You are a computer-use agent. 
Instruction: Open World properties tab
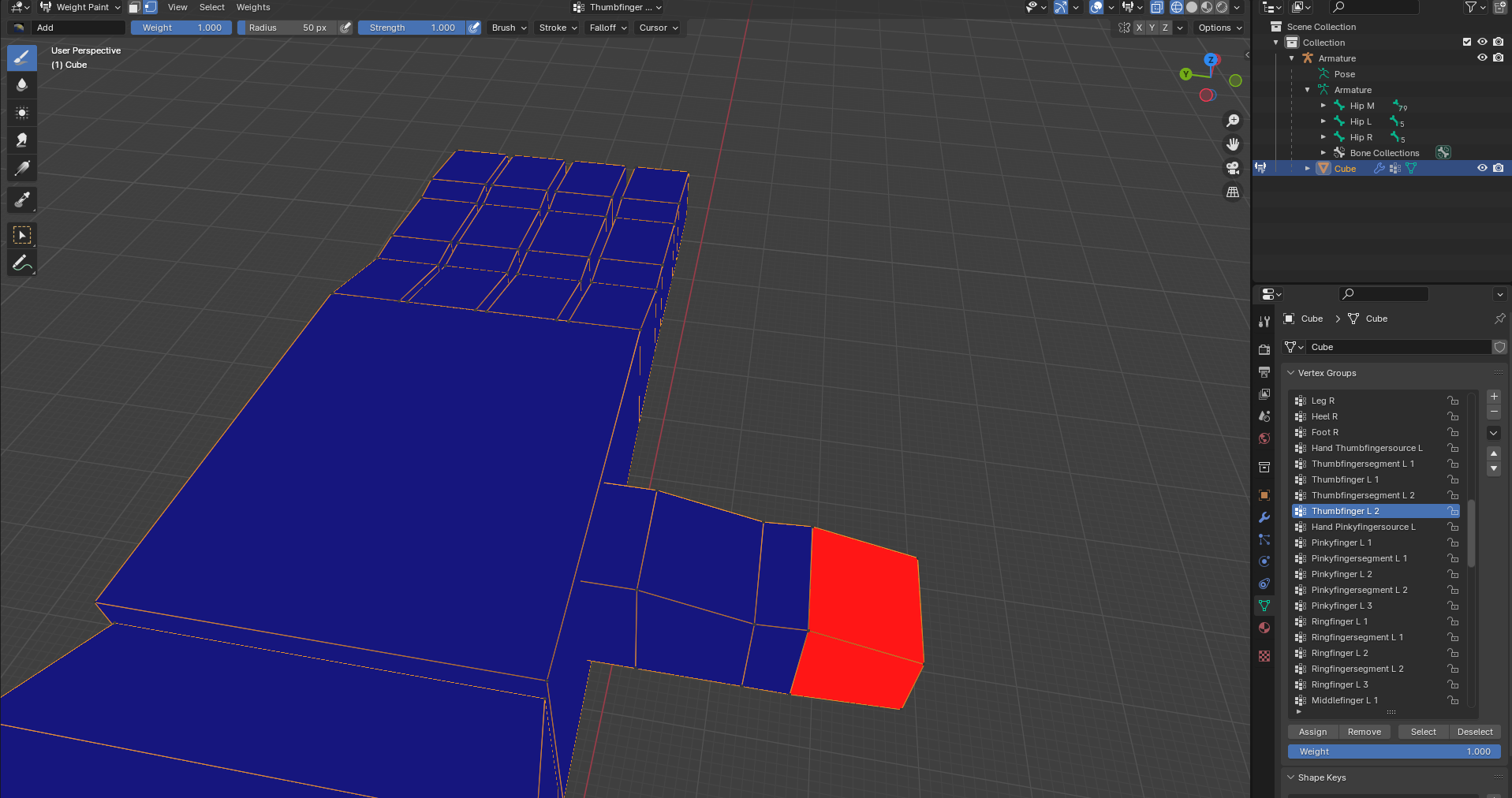tap(1264, 438)
